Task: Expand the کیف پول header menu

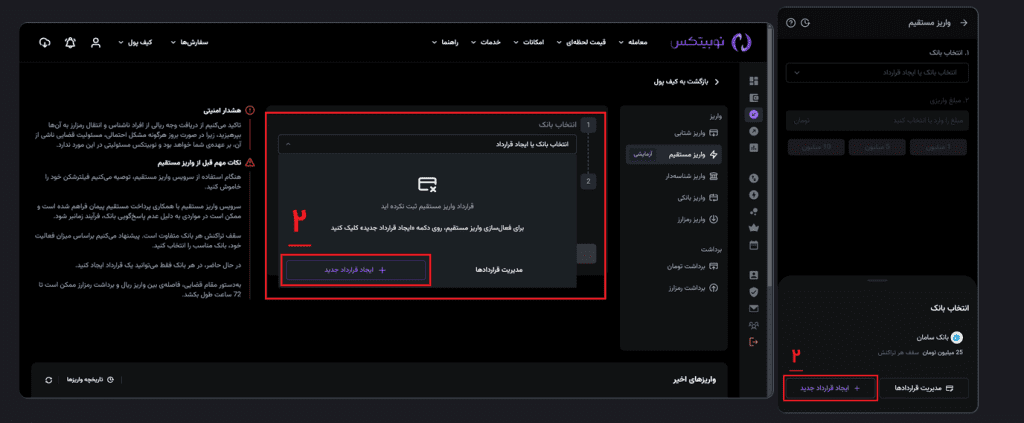Action: 139,43
